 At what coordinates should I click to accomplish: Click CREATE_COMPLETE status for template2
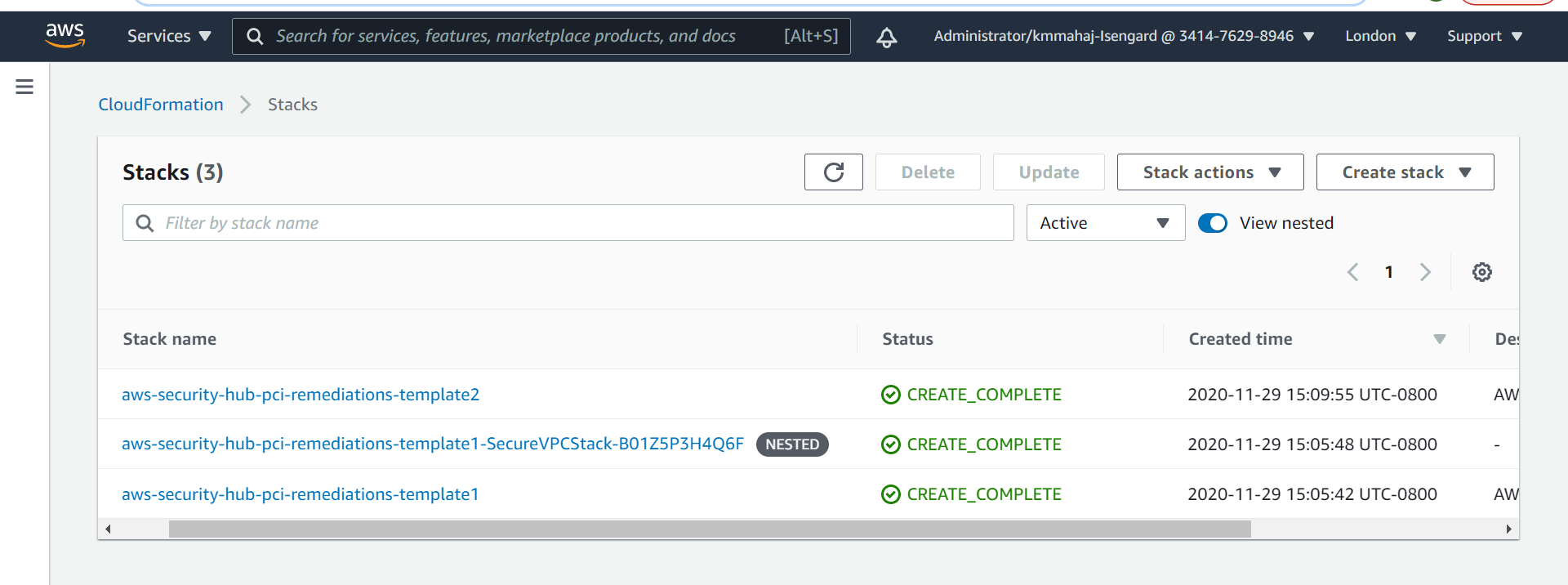972,395
